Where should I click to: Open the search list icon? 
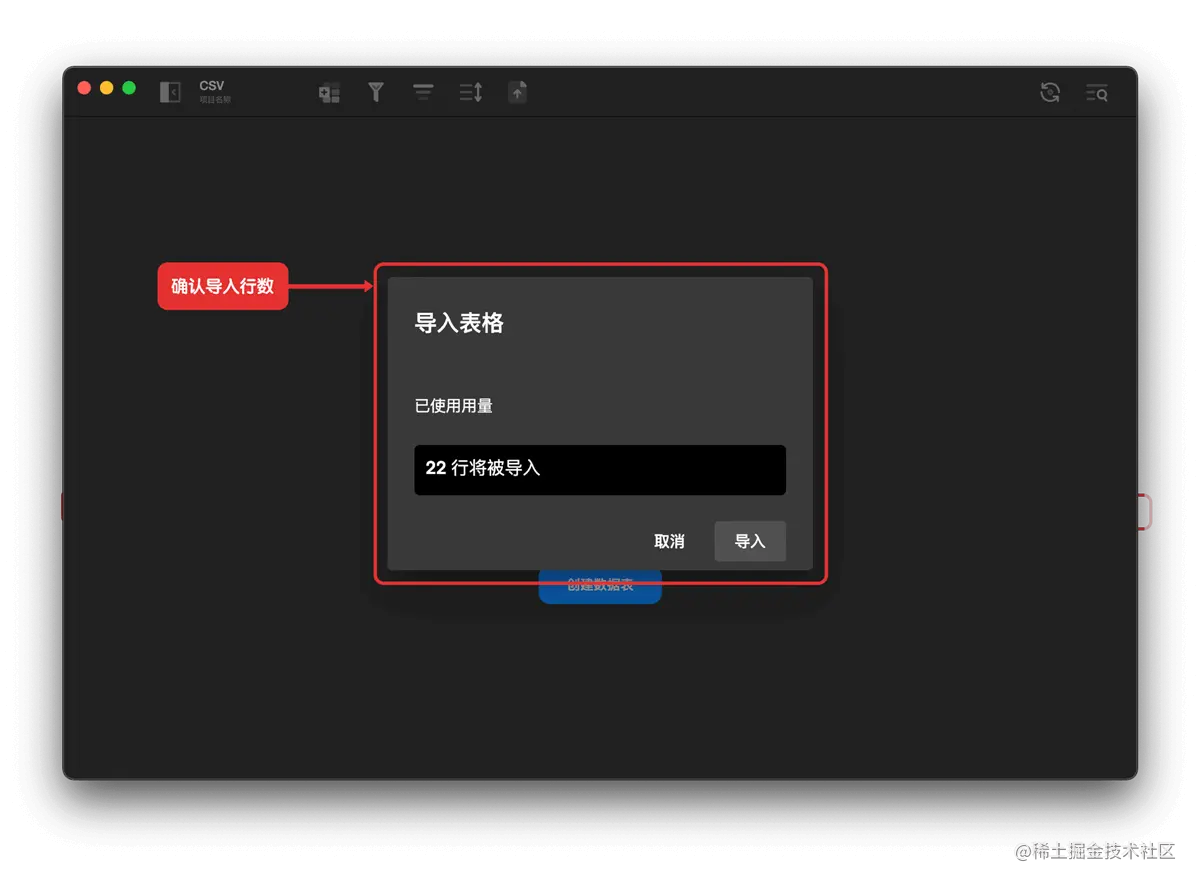(1097, 93)
